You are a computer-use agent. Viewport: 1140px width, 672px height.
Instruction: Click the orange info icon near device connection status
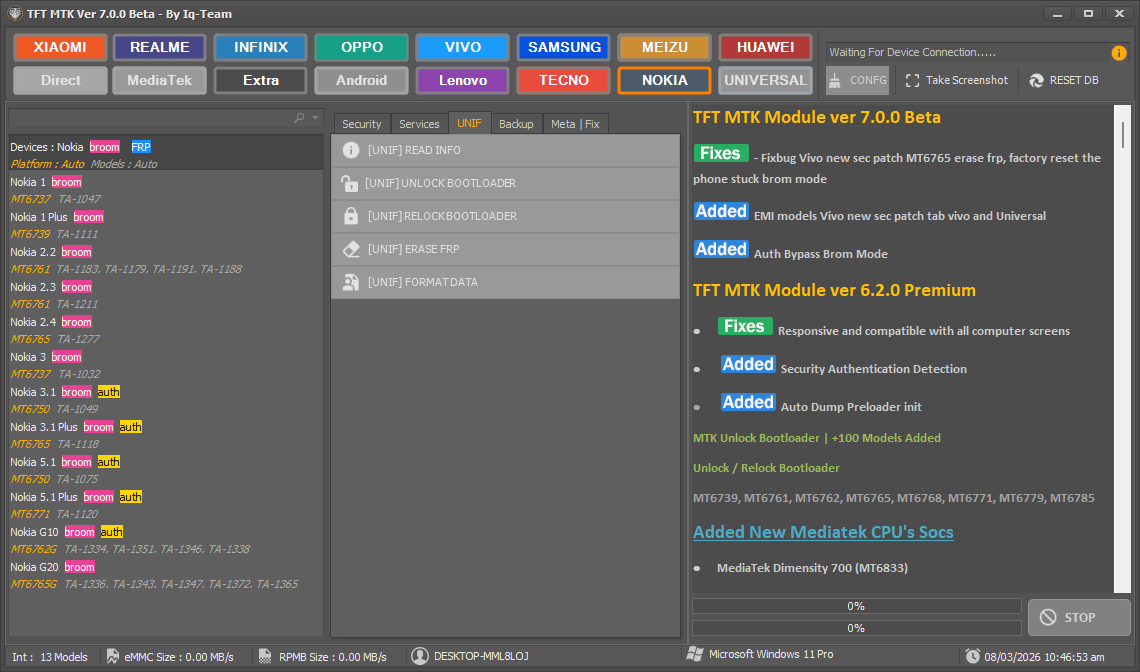(1117, 54)
